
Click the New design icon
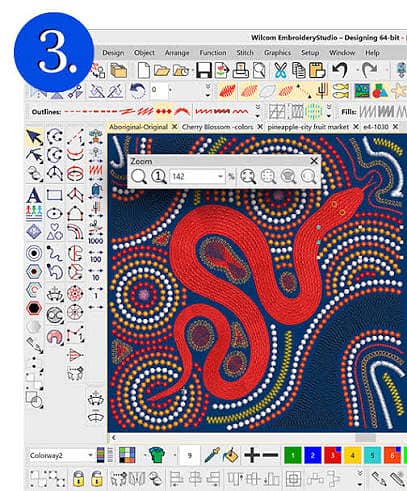pos(144,71)
